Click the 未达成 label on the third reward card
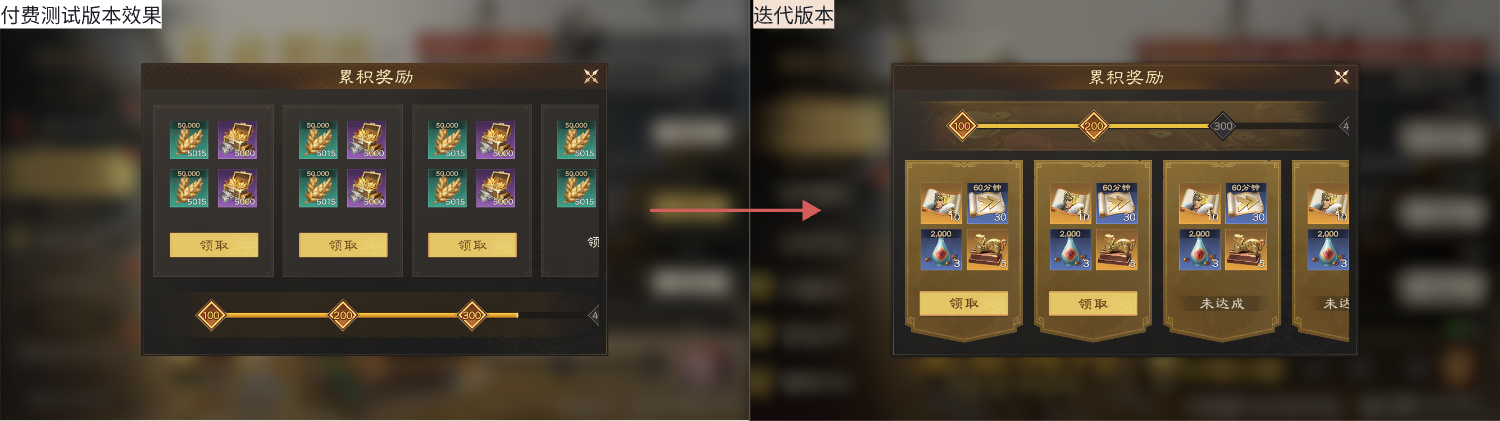Image resolution: width=1500 pixels, height=421 pixels. coord(1222,303)
